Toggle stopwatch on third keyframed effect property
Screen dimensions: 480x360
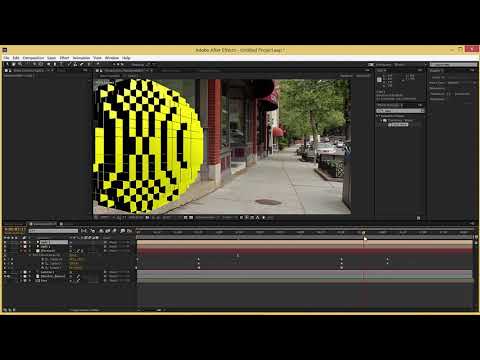coord(42,268)
